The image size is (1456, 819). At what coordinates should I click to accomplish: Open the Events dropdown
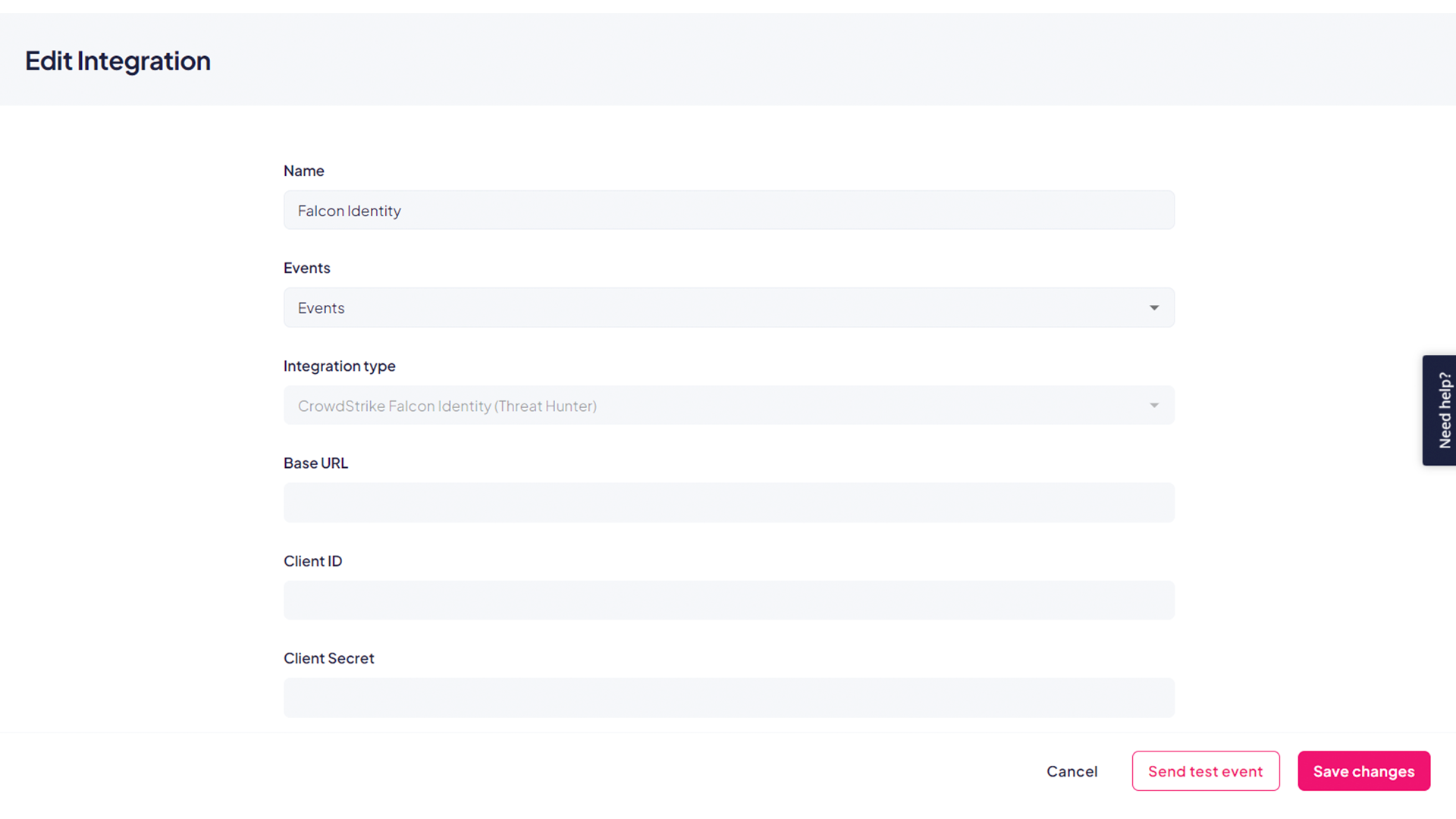(x=729, y=307)
